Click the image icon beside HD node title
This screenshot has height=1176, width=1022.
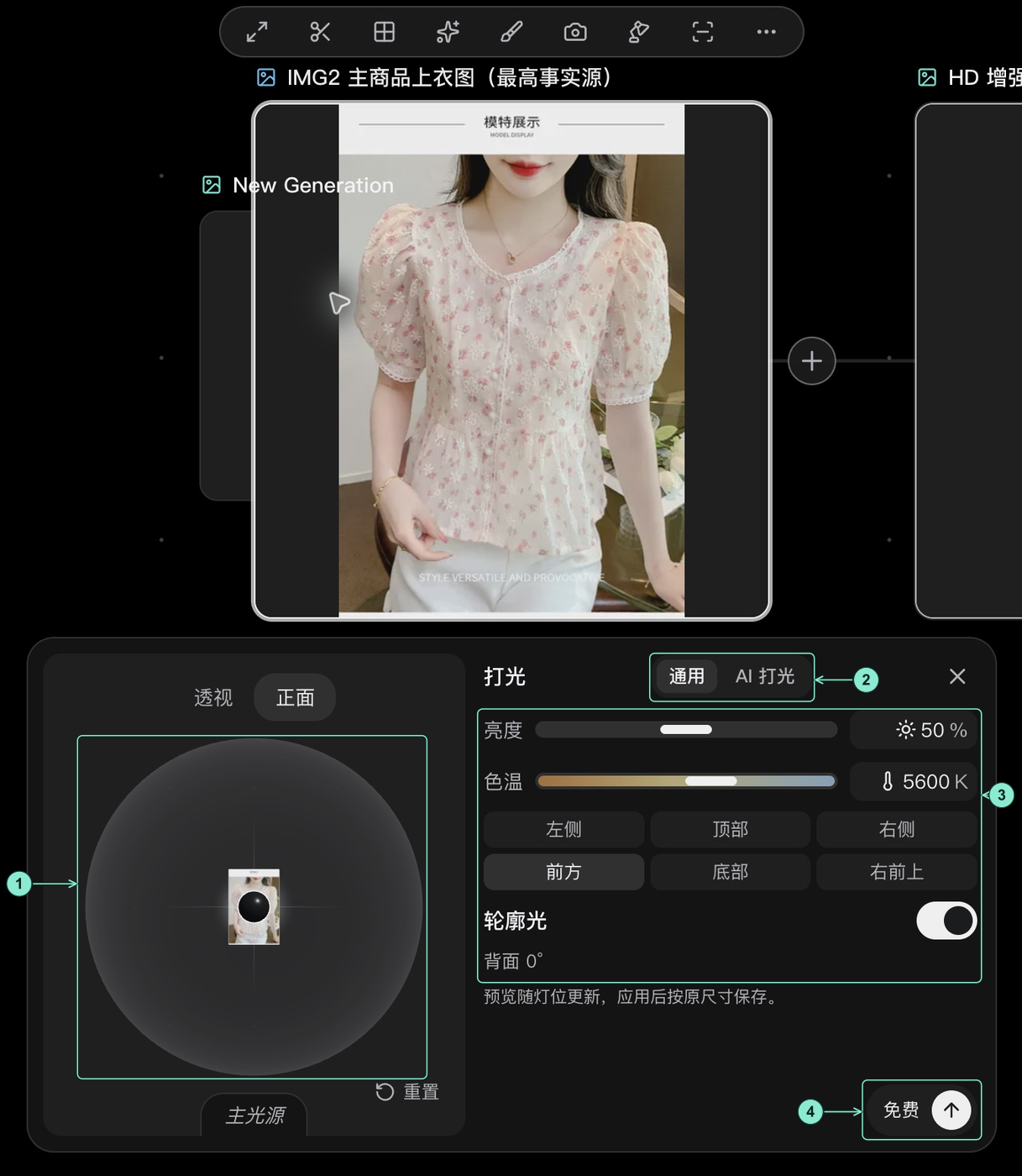[927, 77]
